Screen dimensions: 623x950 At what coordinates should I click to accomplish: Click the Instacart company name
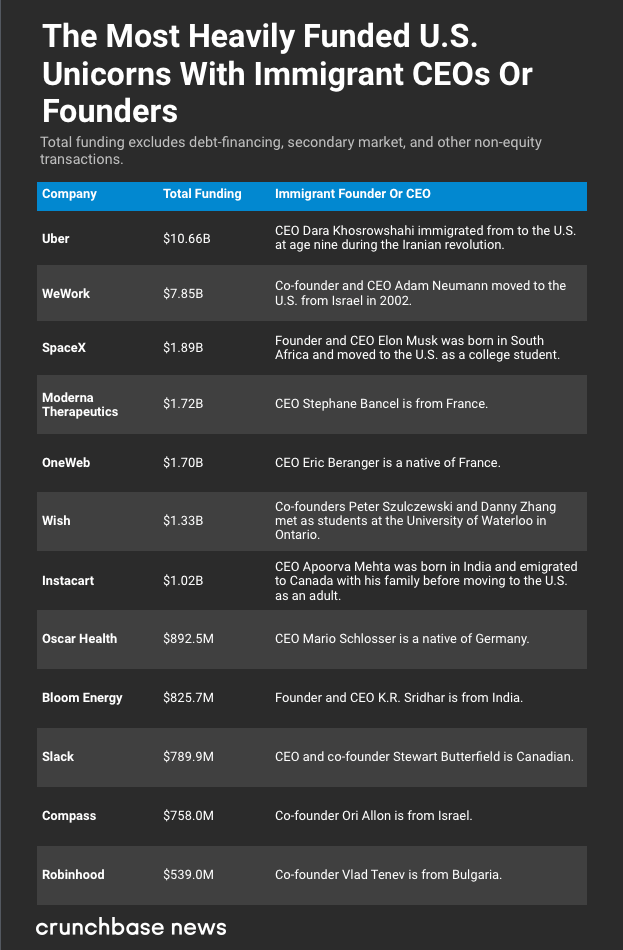pyautogui.click(x=68, y=580)
